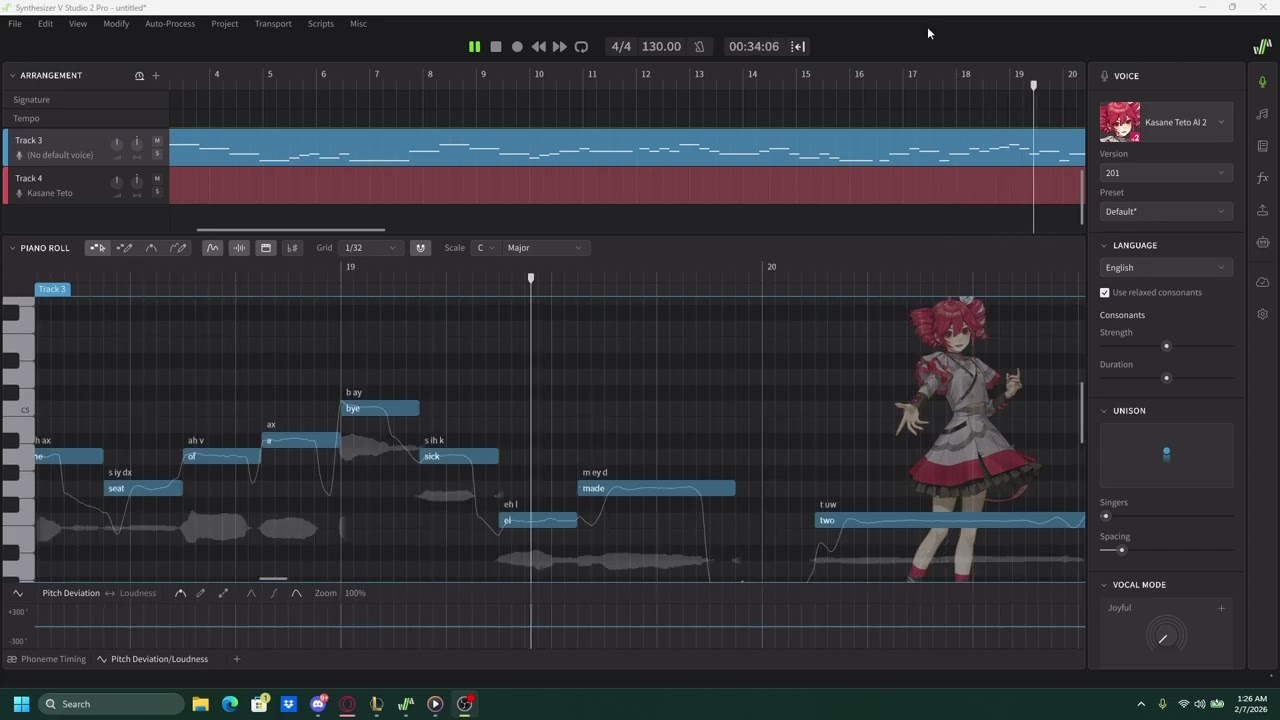Open the cloud panel in sidebar
1280x720 pixels.
click(x=1262, y=282)
